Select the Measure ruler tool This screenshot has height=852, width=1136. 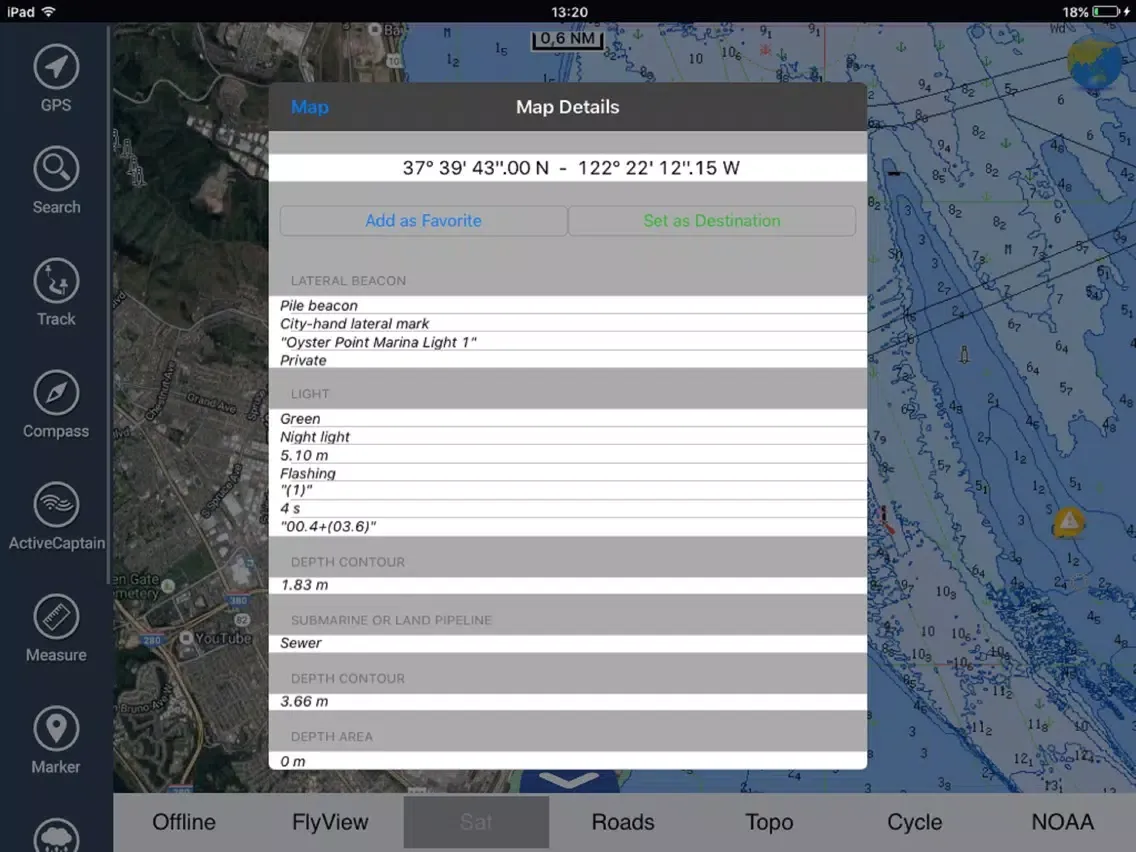coord(56,617)
